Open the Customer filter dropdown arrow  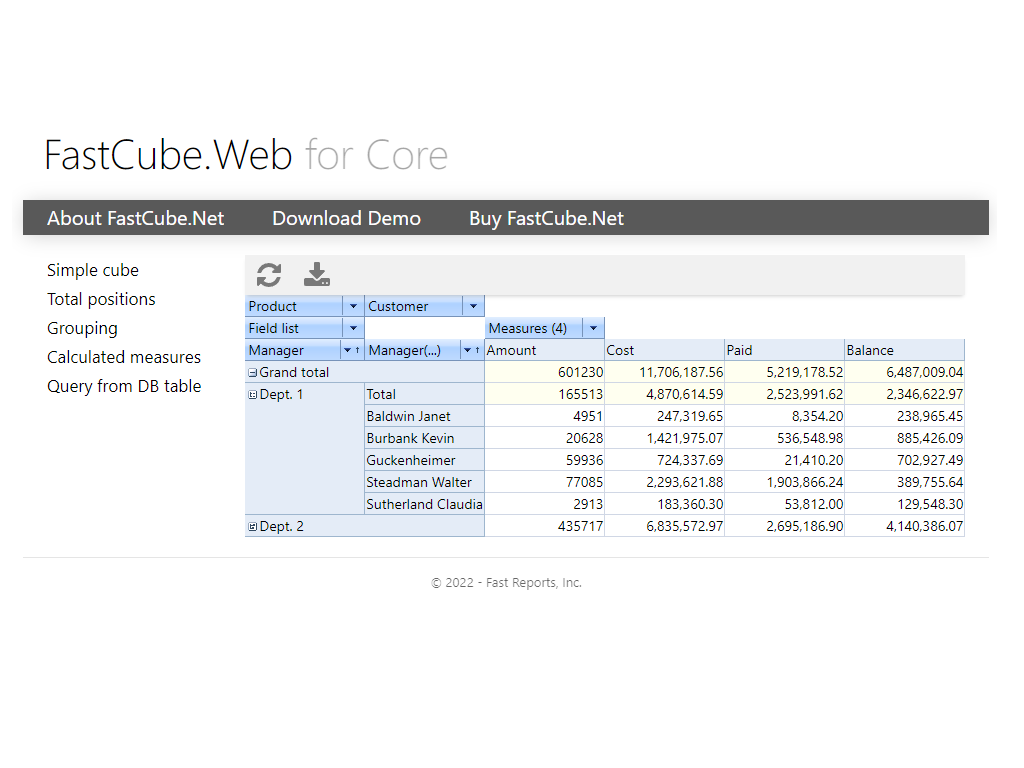473,307
